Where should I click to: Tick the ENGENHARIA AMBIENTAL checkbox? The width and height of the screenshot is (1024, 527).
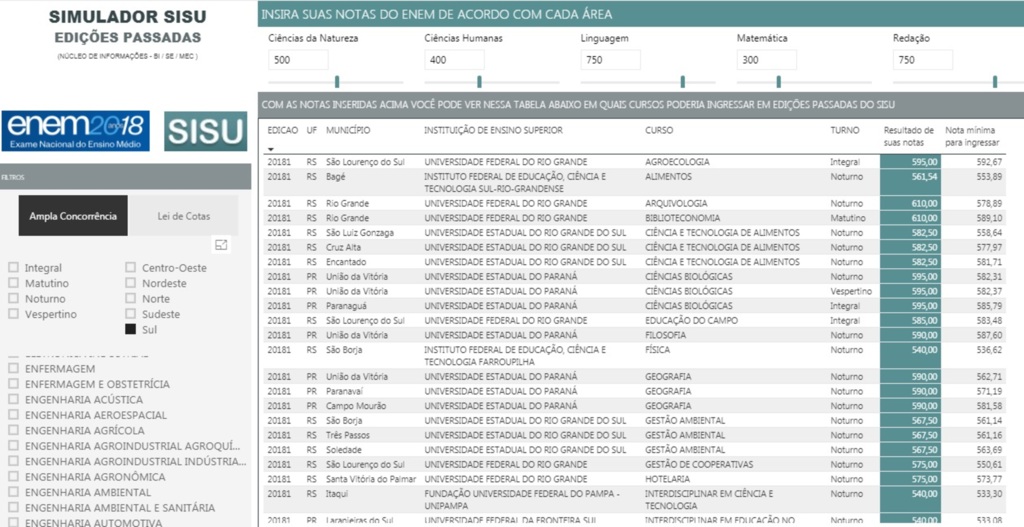13,492
